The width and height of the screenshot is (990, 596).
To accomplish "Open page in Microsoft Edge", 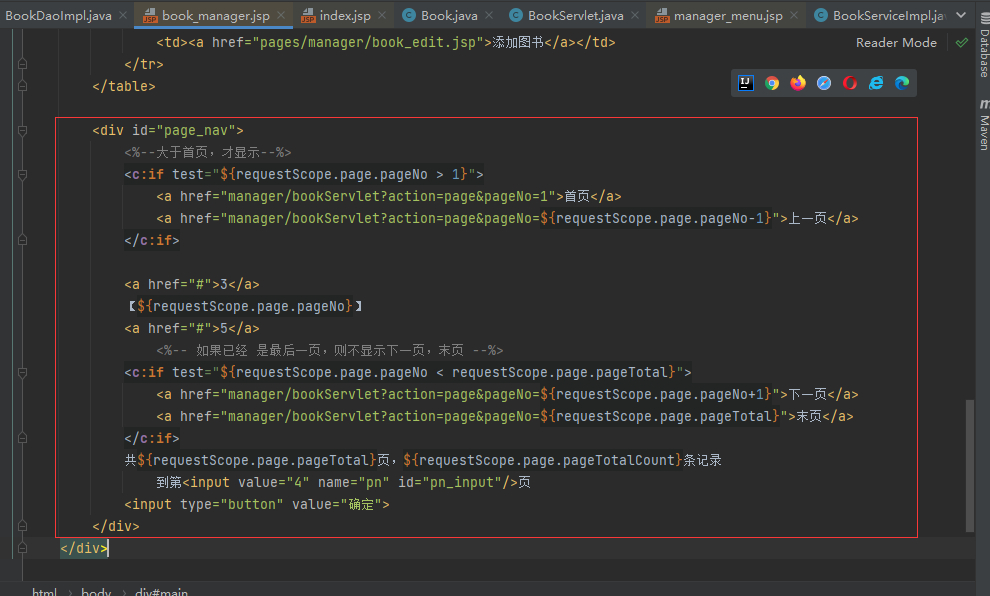I will (x=902, y=83).
